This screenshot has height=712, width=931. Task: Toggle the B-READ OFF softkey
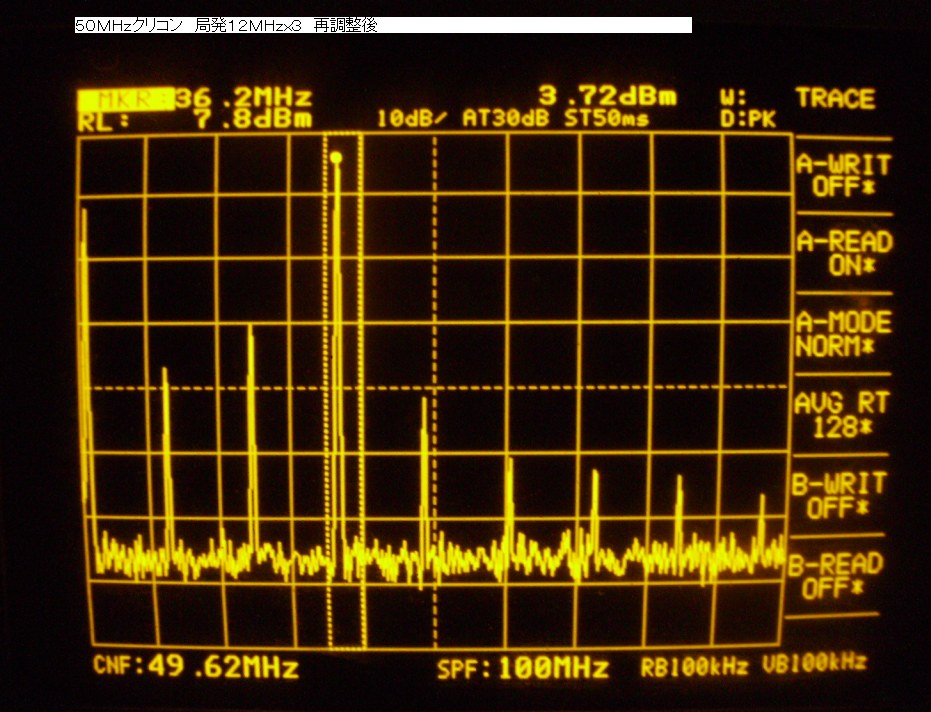coord(835,576)
